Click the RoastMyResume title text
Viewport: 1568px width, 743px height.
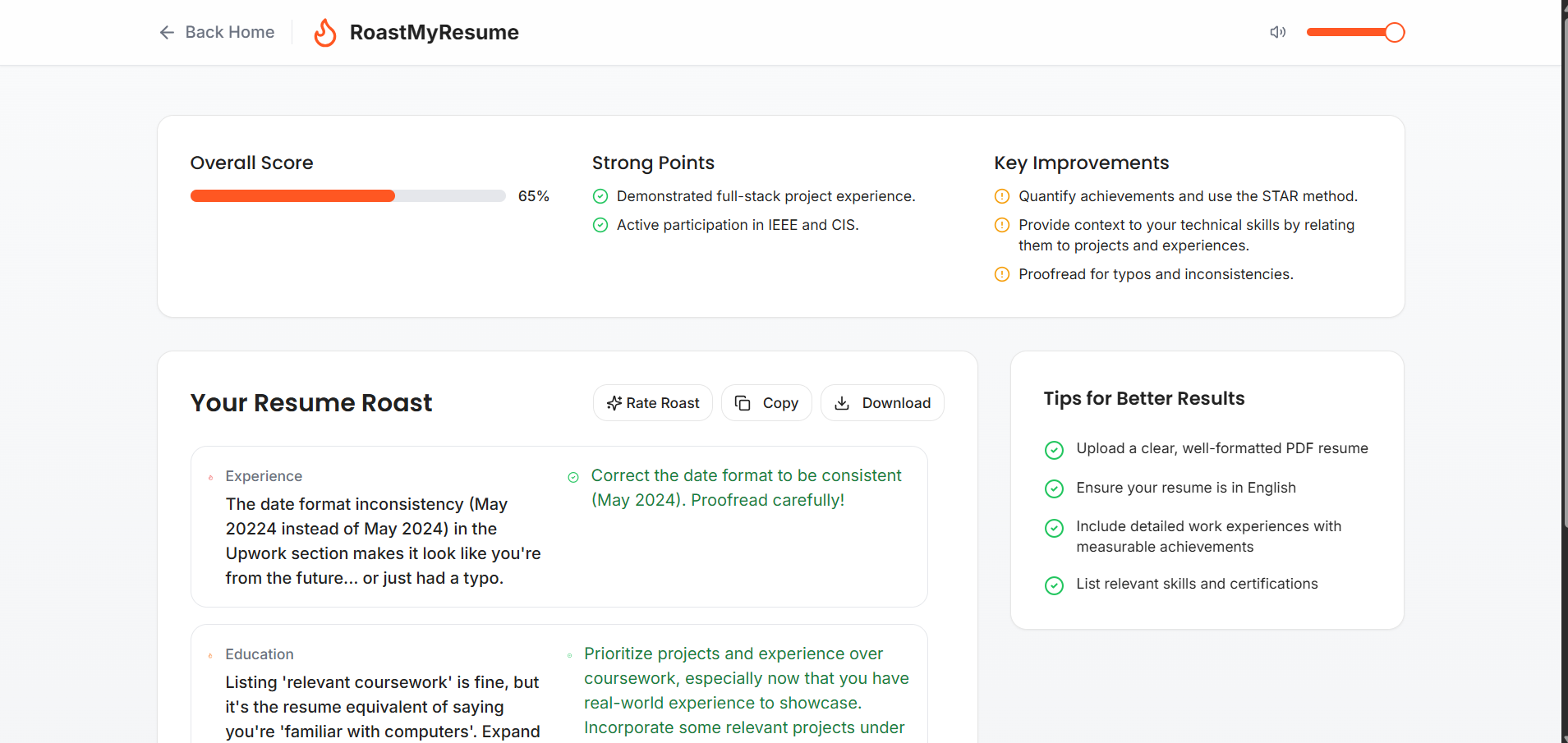[x=434, y=33]
